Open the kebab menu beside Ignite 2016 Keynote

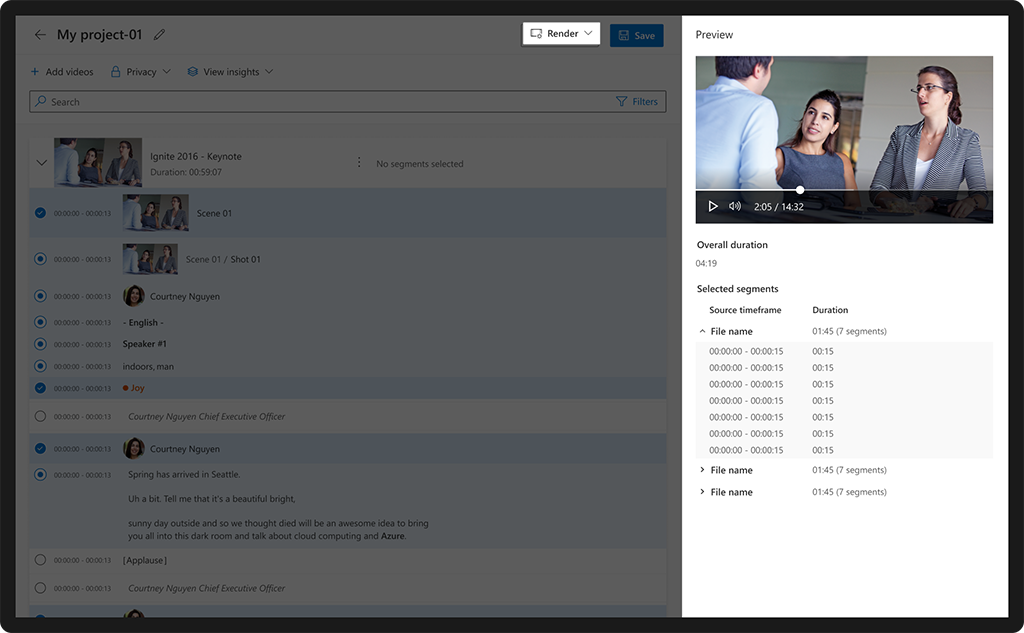(x=359, y=162)
